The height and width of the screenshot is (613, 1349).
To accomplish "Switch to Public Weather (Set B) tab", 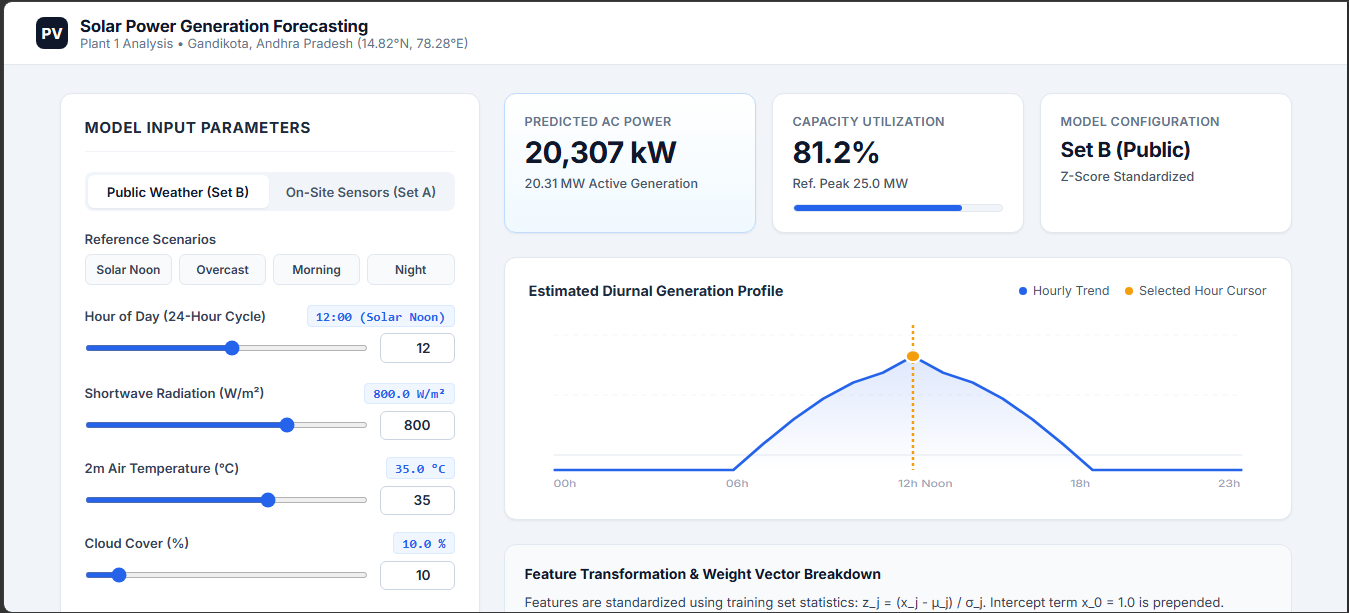I will point(178,192).
